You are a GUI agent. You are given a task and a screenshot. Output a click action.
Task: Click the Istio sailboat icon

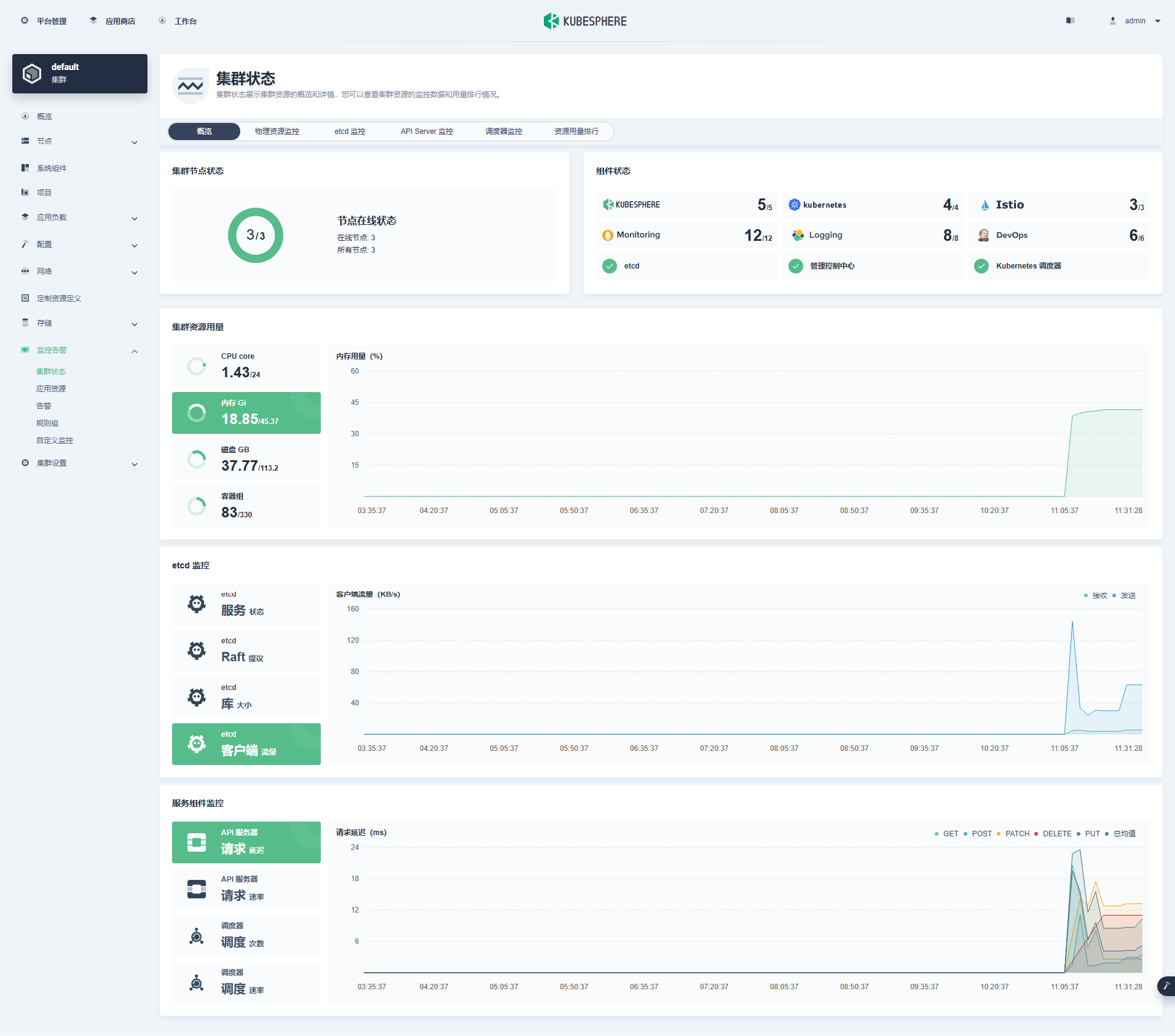985,205
